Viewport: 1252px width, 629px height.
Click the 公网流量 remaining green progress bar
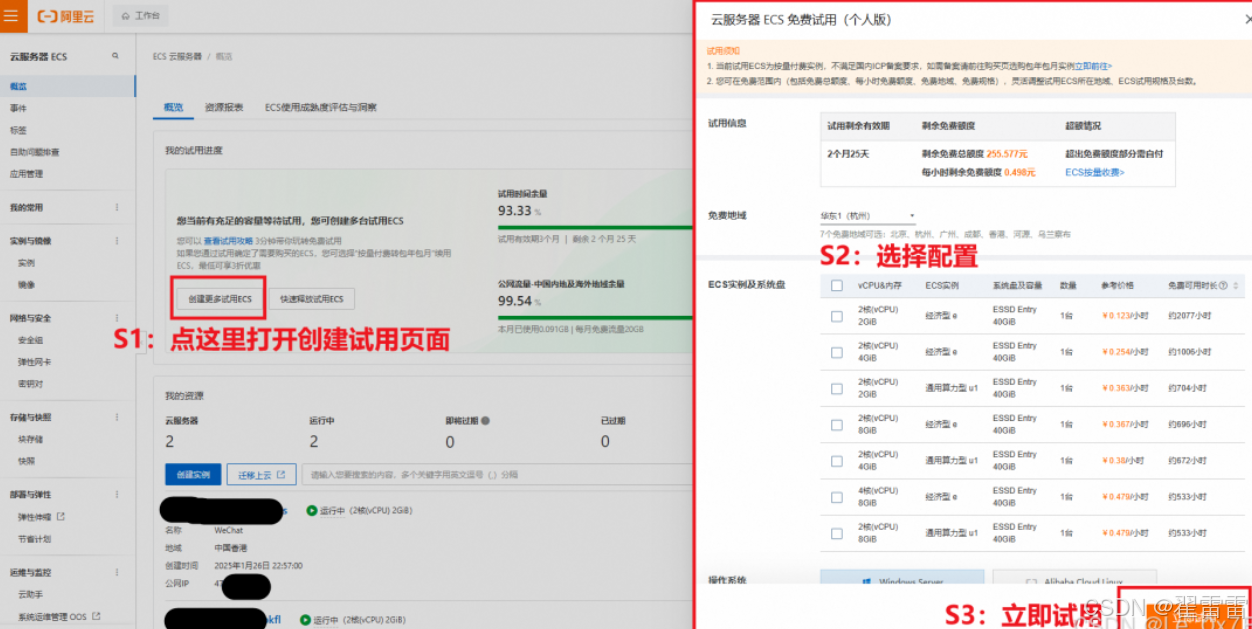point(596,318)
